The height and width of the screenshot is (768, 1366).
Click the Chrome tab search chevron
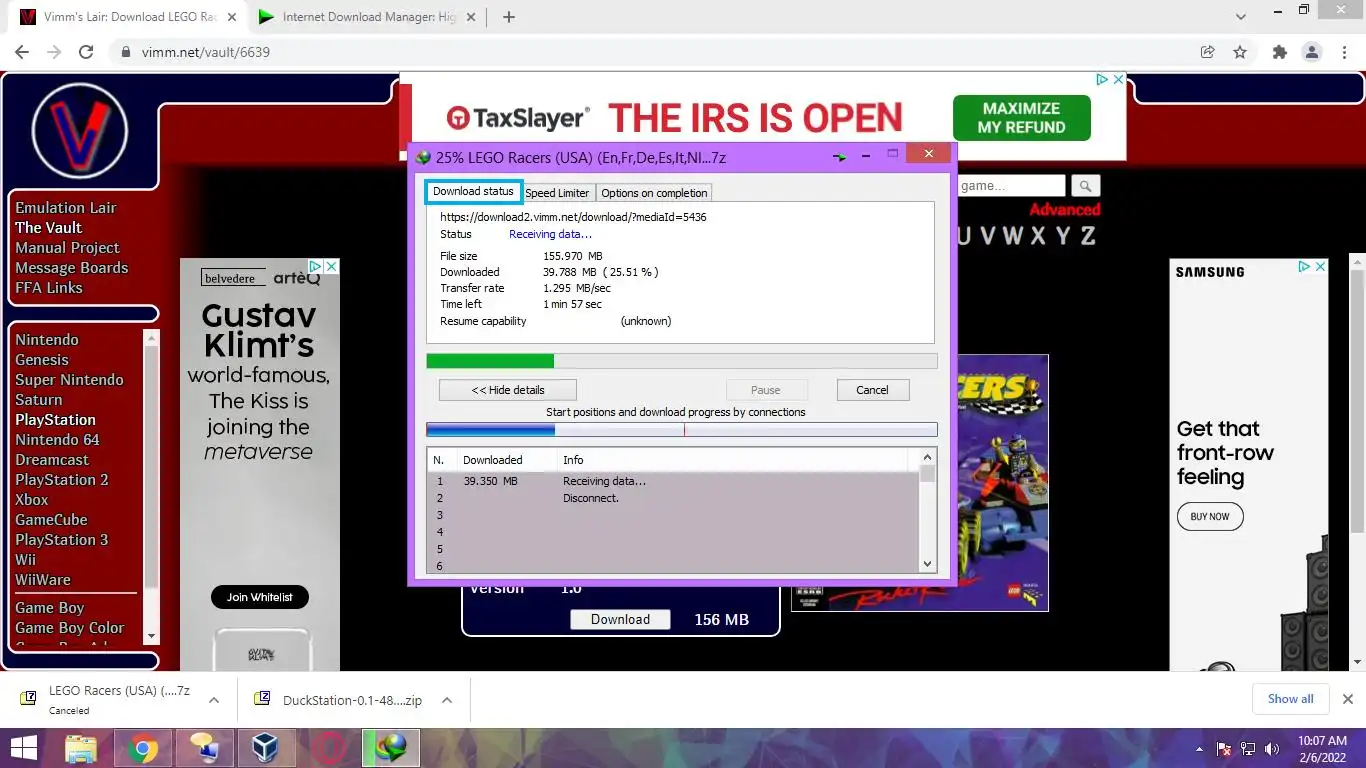[x=1241, y=17]
